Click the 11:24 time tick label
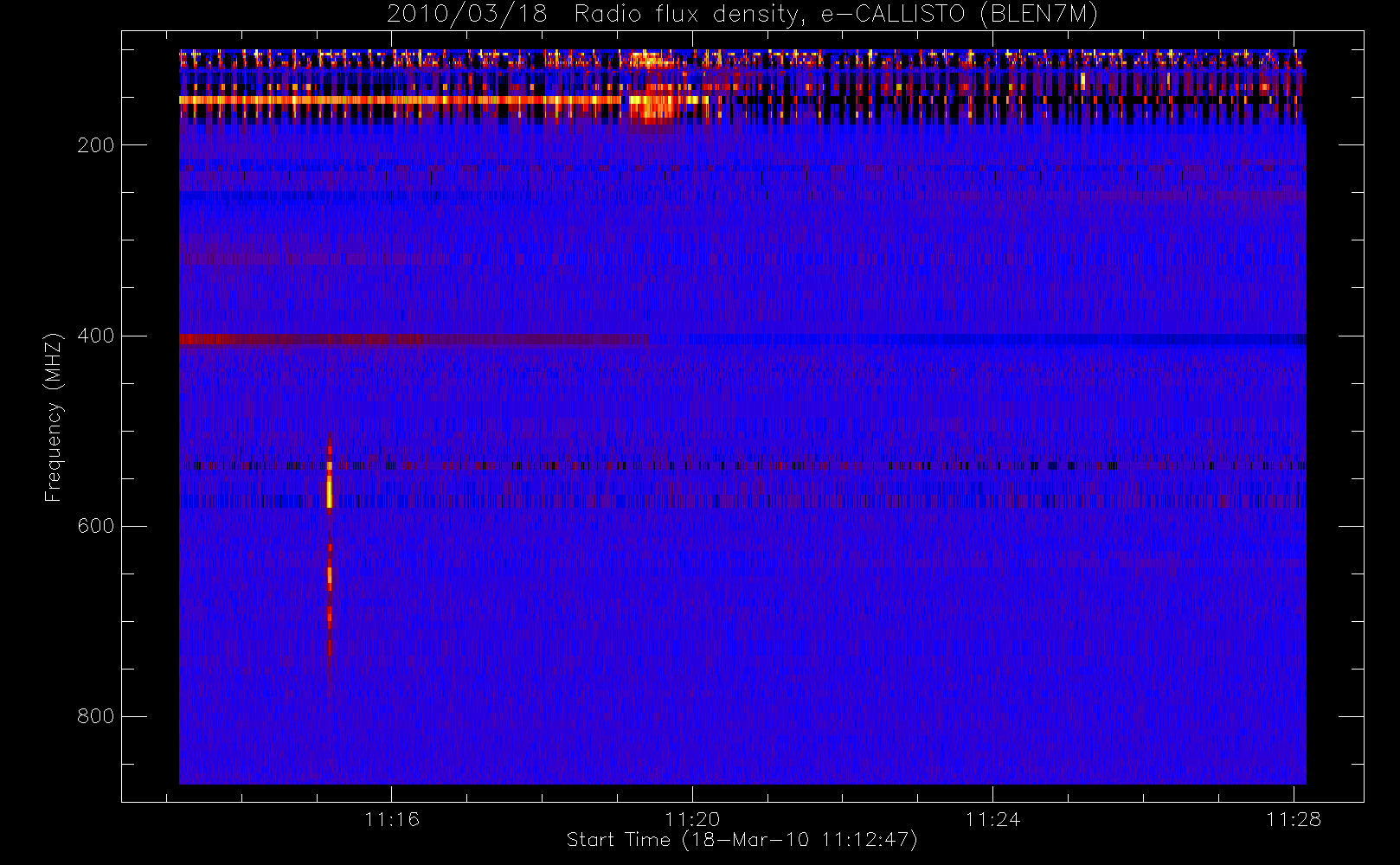 992,819
